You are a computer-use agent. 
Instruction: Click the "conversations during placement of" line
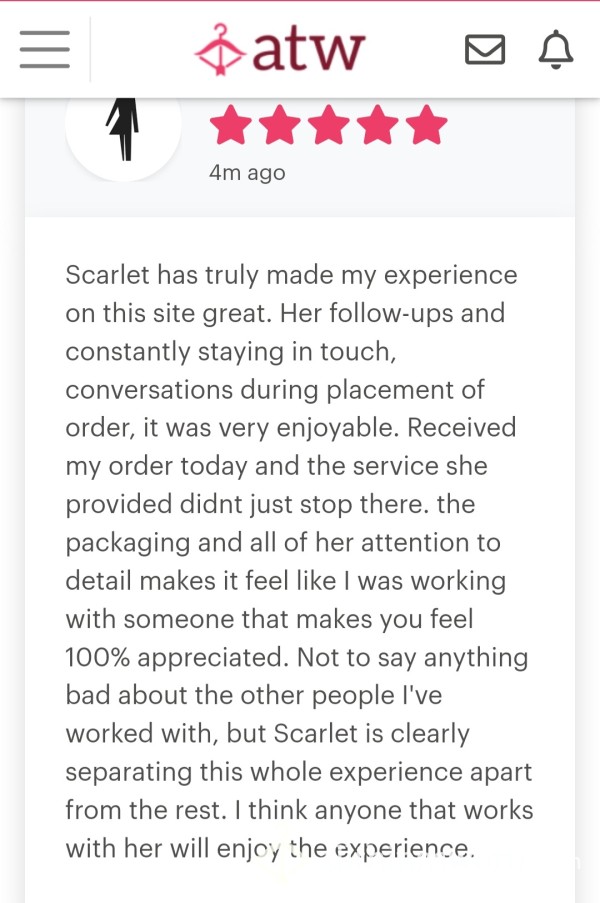275,390
